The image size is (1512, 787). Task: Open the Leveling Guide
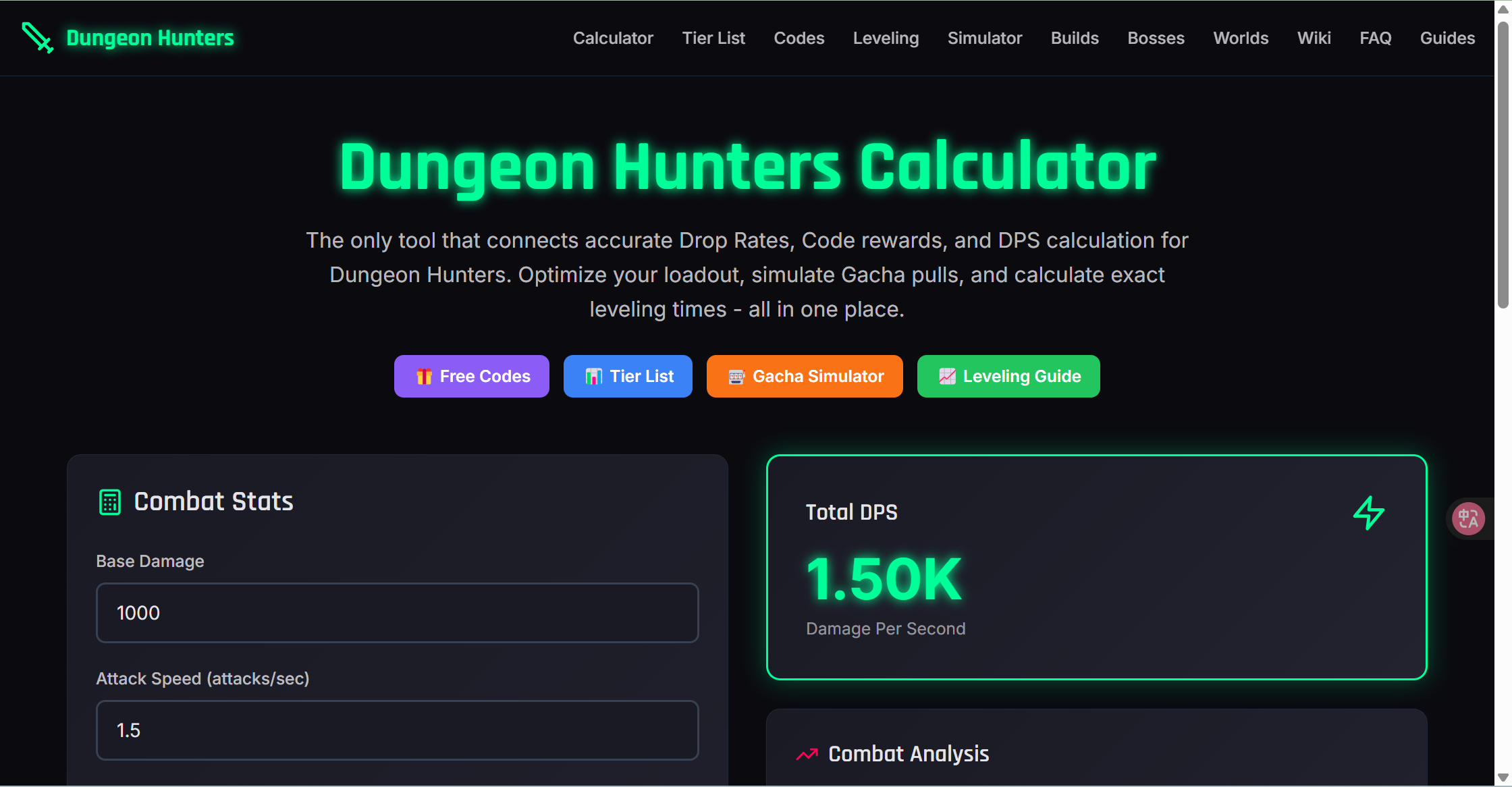tap(1008, 376)
